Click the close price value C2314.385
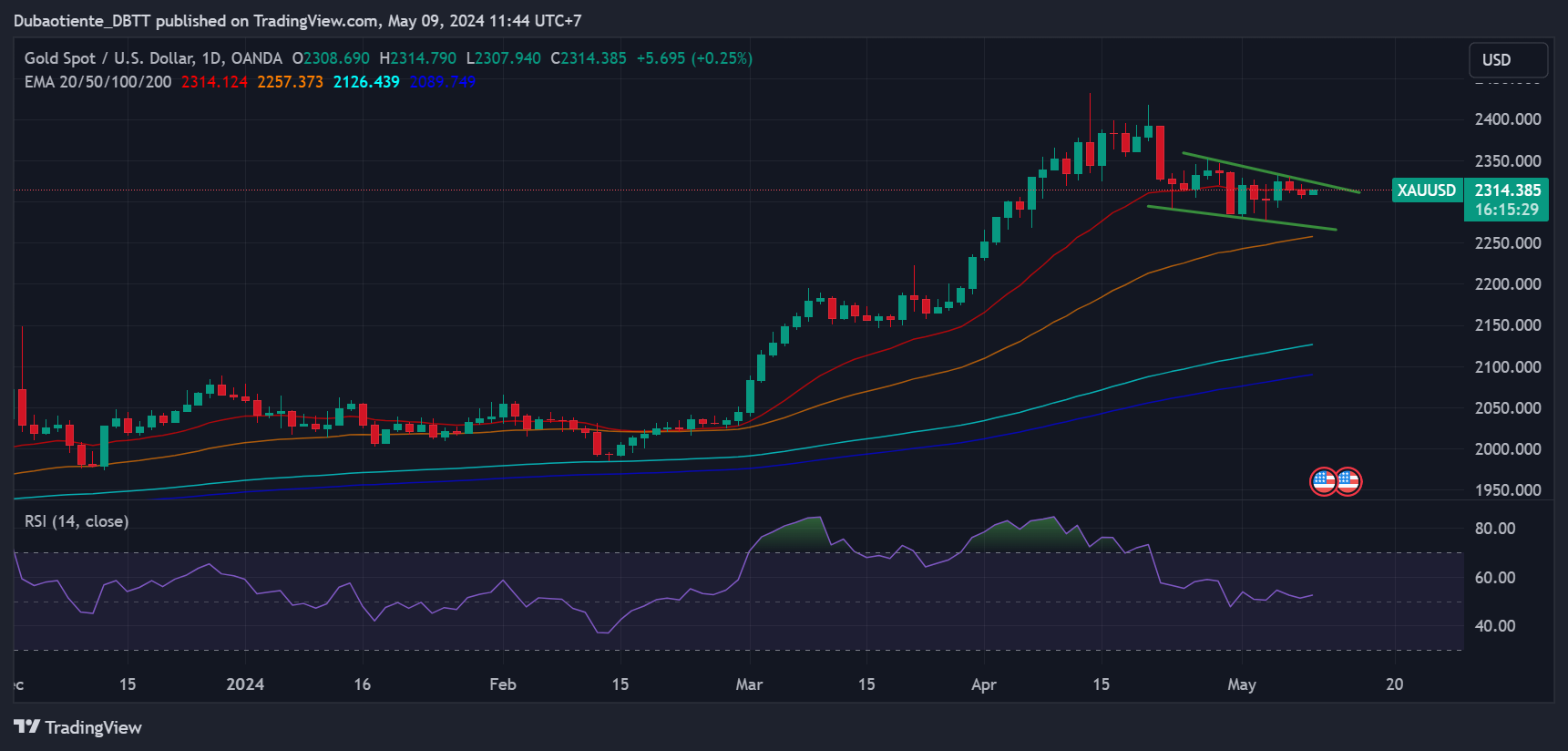The width and height of the screenshot is (1568, 751). click(x=589, y=58)
